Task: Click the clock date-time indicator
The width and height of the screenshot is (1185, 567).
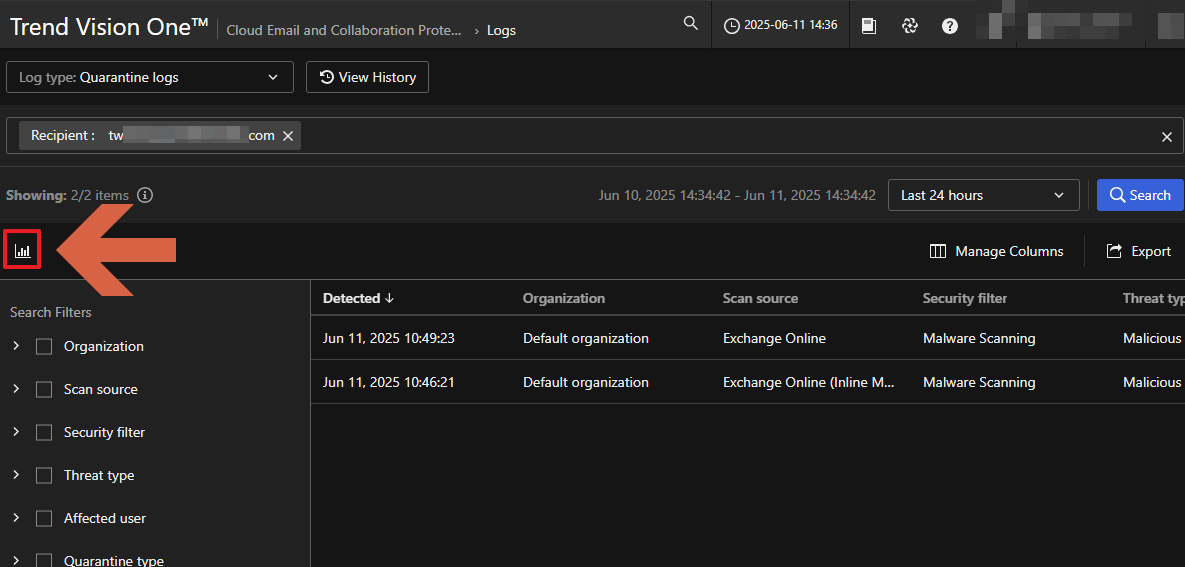Action: (x=780, y=25)
